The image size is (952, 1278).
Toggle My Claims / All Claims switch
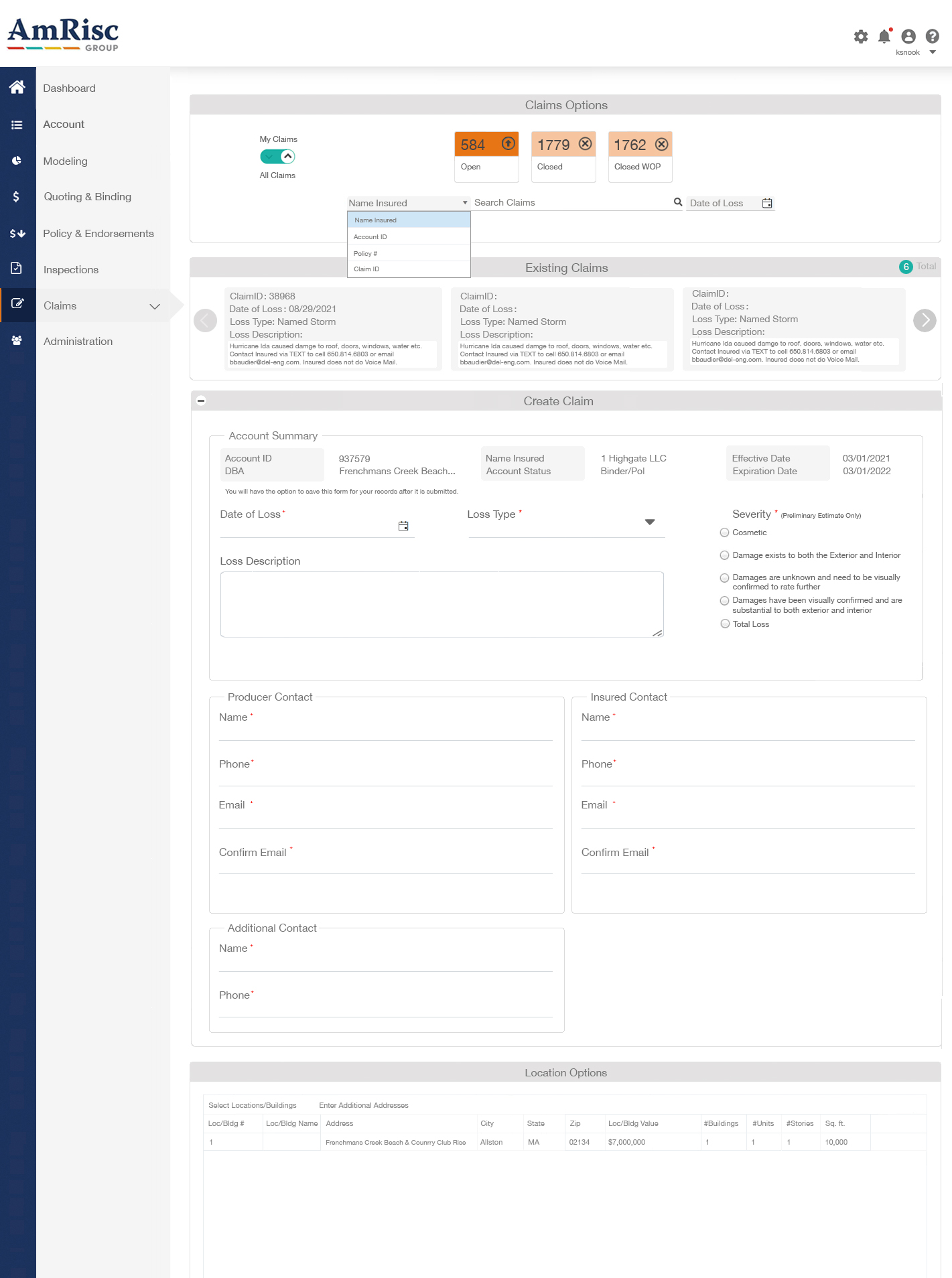(x=278, y=157)
